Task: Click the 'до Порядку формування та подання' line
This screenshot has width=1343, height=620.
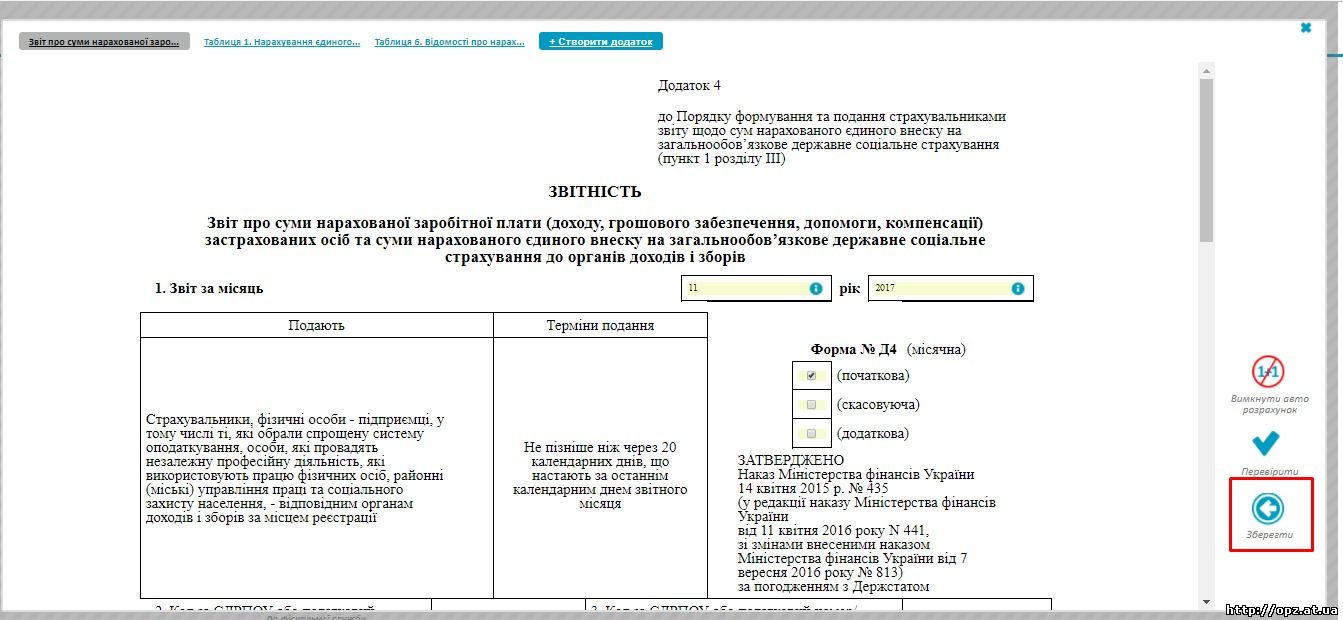Action: 832,117
